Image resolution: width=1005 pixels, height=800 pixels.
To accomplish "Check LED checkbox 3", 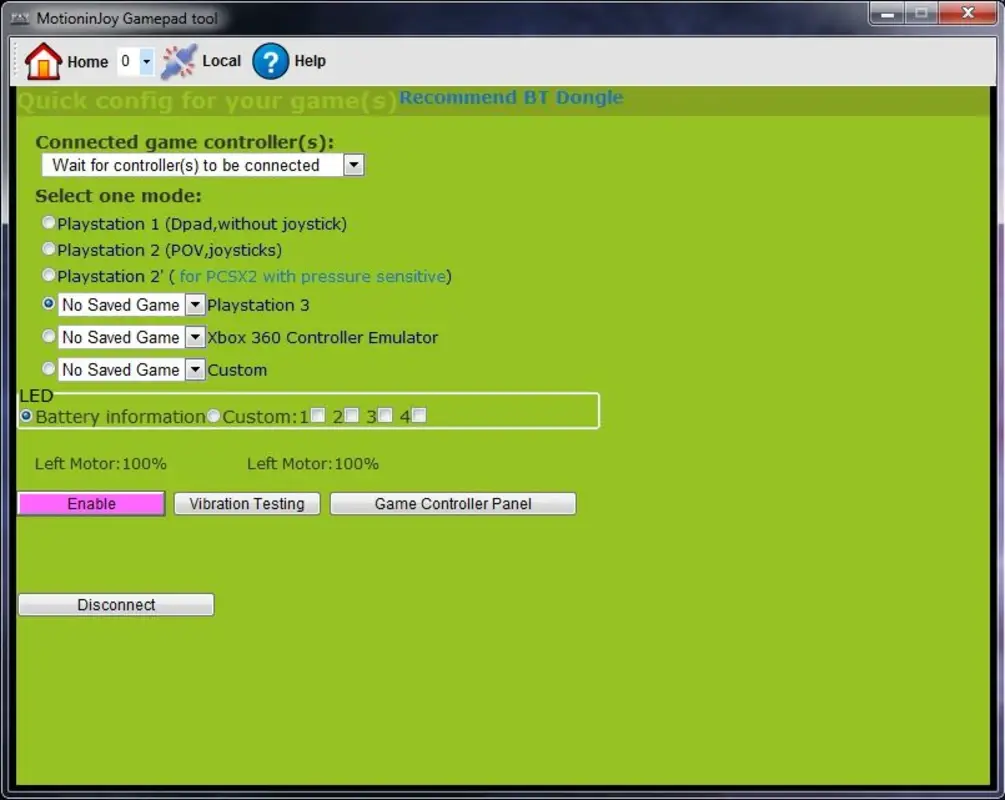I will [x=385, y=414].
